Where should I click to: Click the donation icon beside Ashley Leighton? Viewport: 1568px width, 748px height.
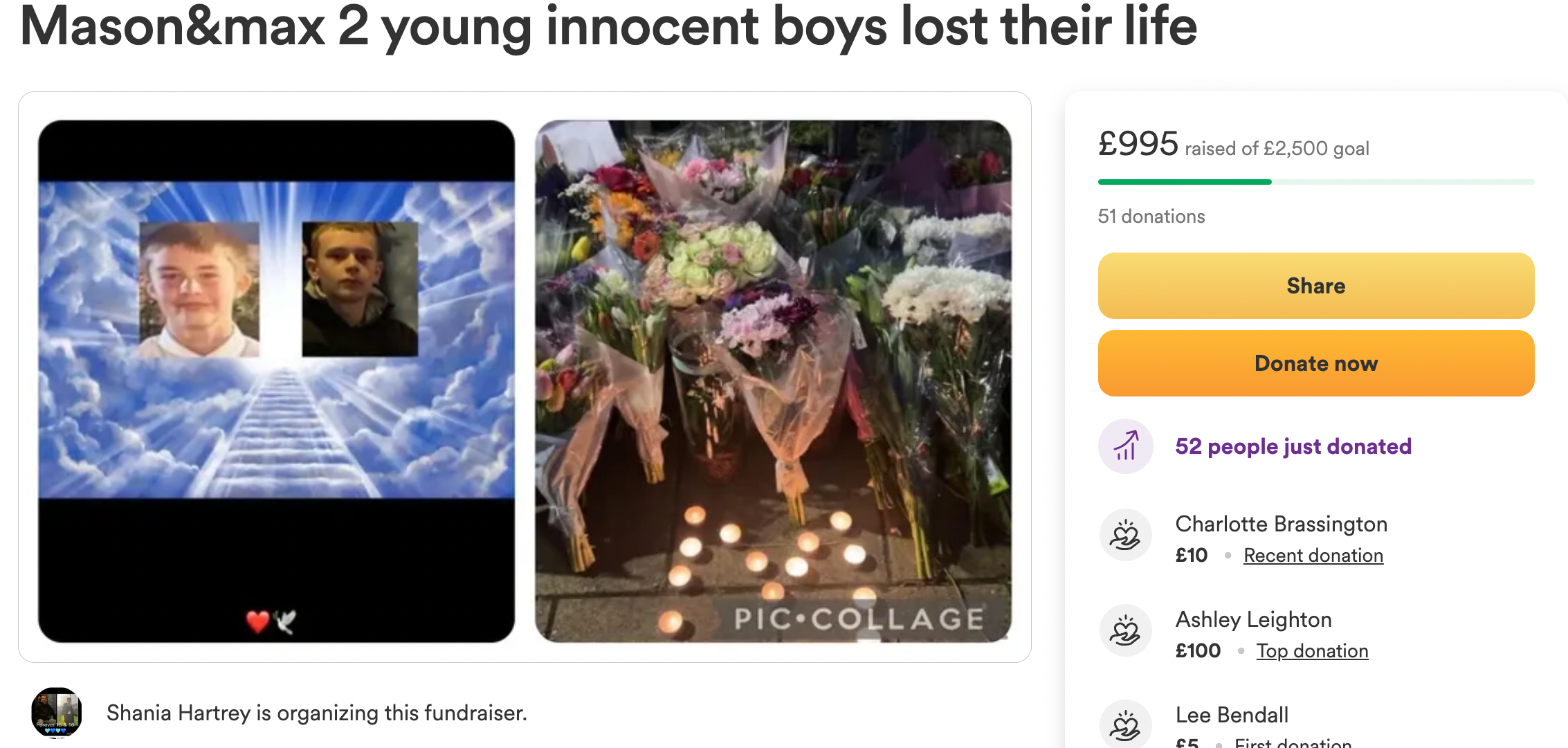pos(1125,631)
